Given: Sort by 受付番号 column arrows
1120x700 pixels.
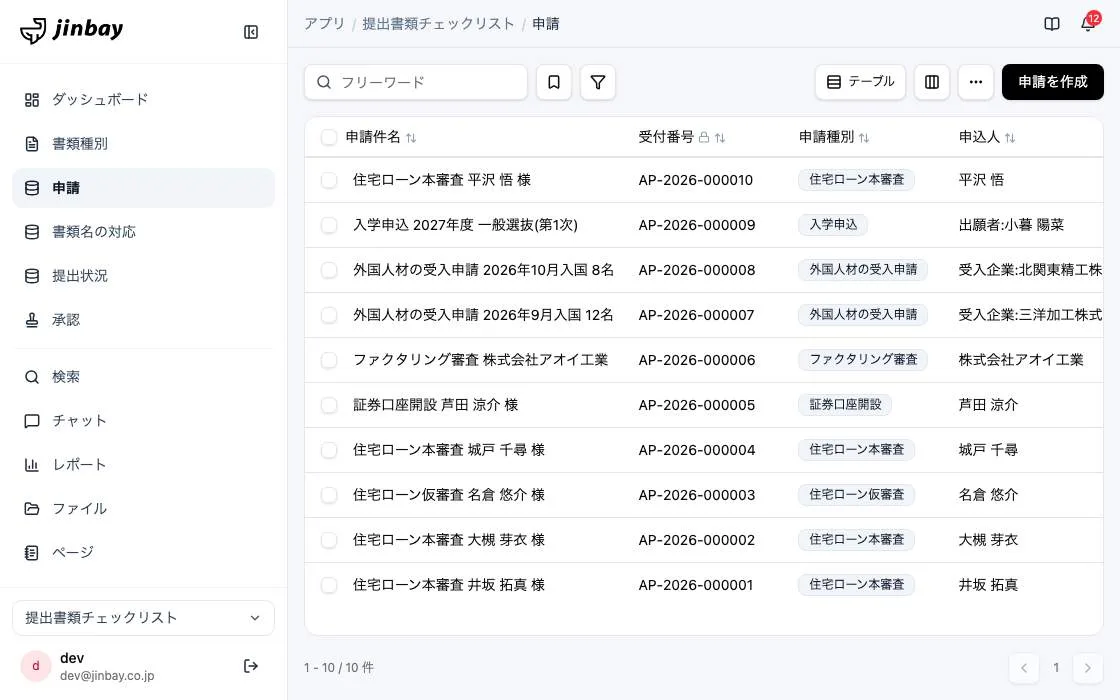Looking at the screenshot, I should (720, 138).
